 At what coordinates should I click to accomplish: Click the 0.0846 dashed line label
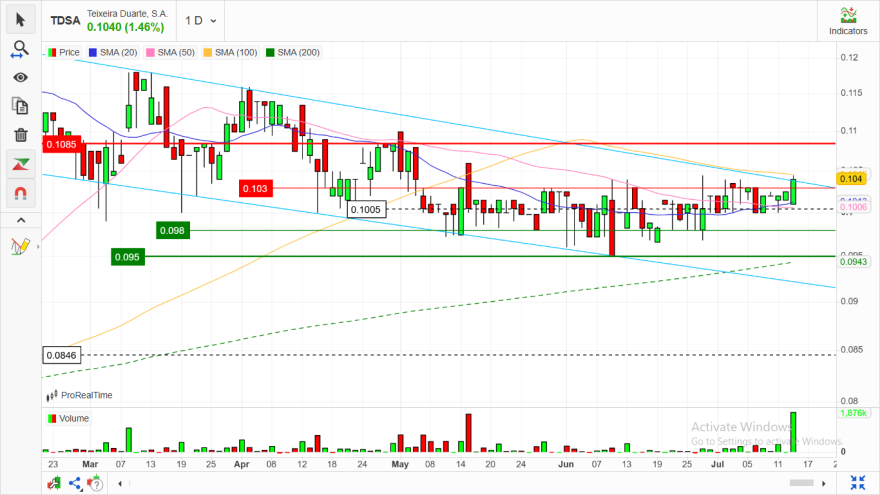[62, 355]
